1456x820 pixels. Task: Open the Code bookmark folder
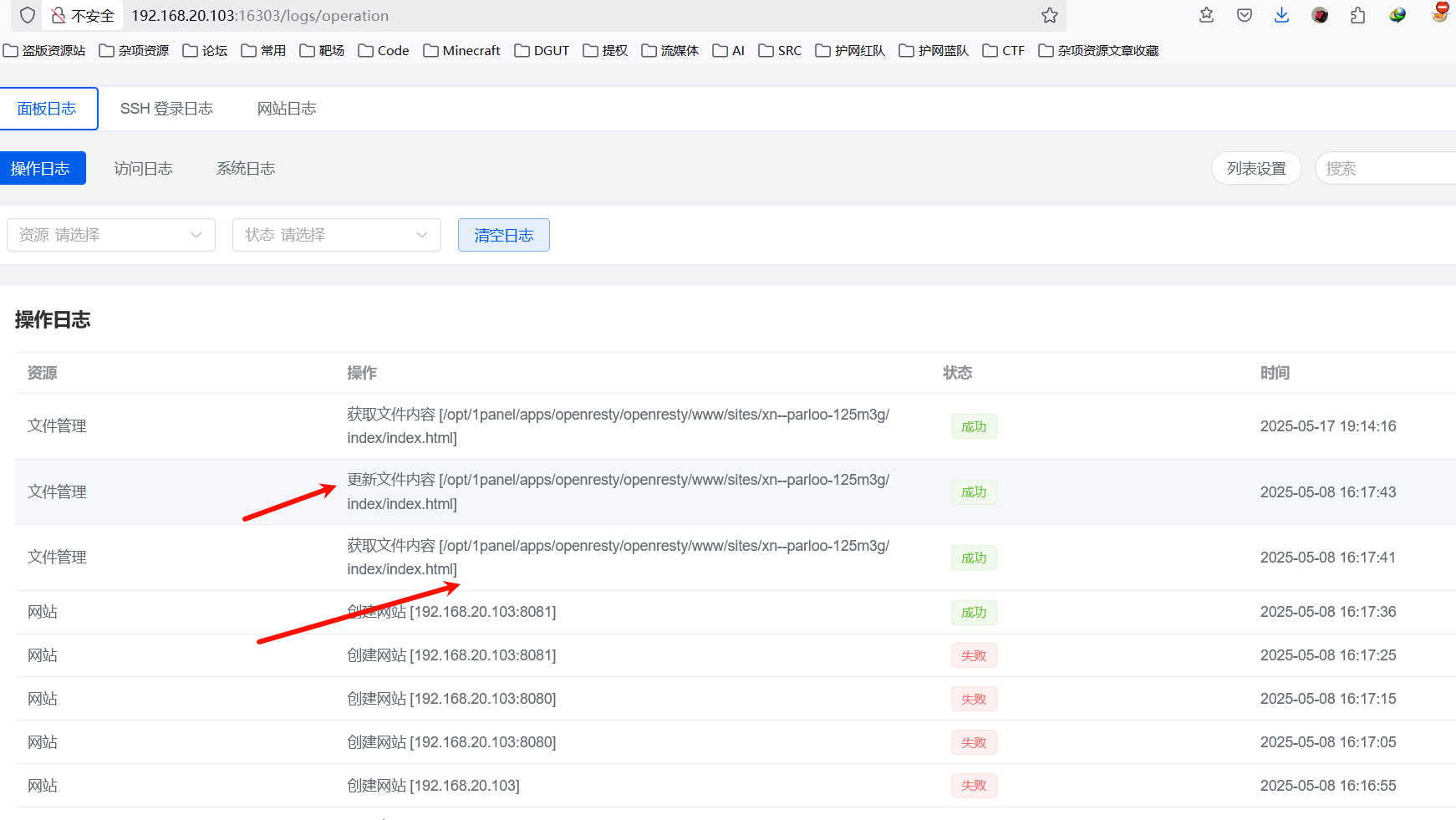pos(384,51)
